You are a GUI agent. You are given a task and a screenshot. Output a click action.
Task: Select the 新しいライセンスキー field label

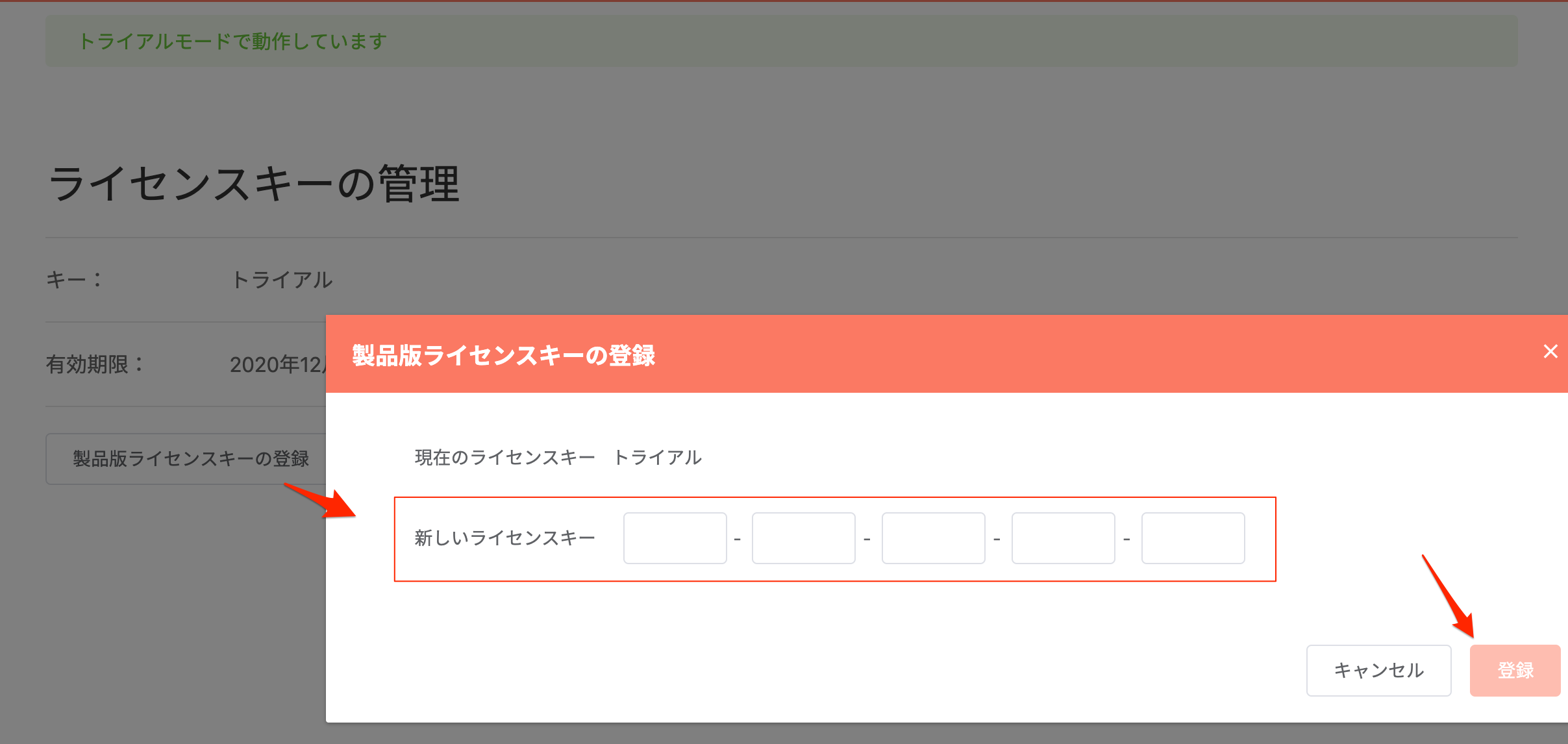(505, 538)
